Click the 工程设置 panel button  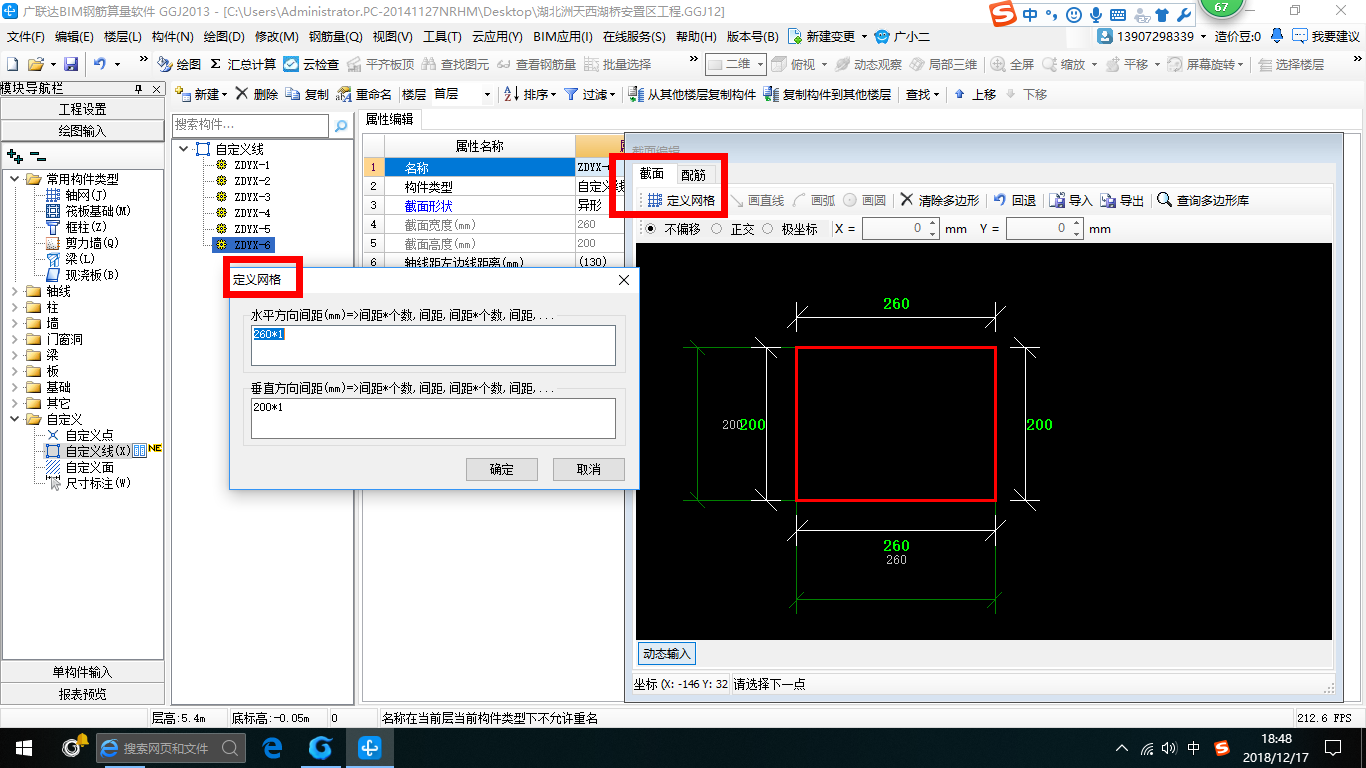click(x=82, y=109)
